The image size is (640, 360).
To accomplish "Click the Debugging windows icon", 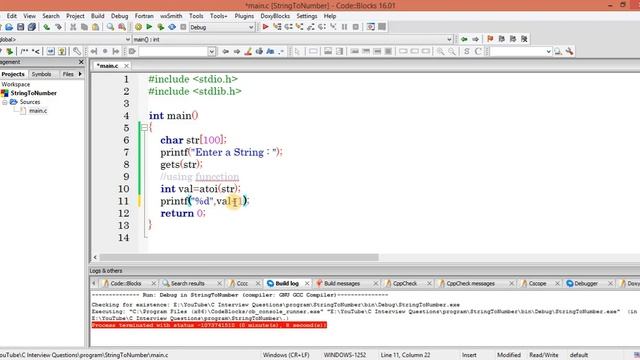I will [x=371, y=27].
